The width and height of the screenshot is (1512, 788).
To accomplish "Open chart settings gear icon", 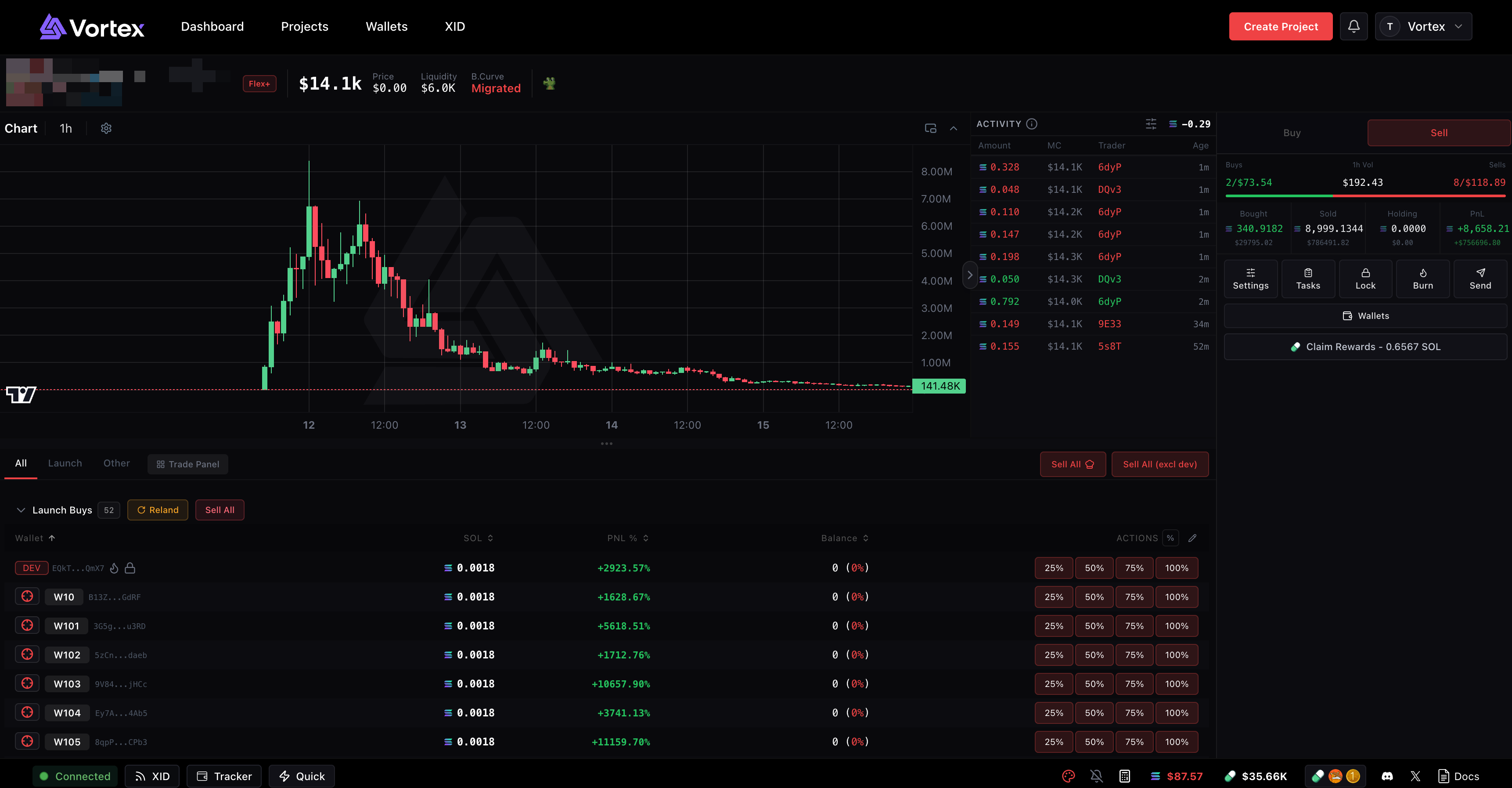I will [106, 128].
